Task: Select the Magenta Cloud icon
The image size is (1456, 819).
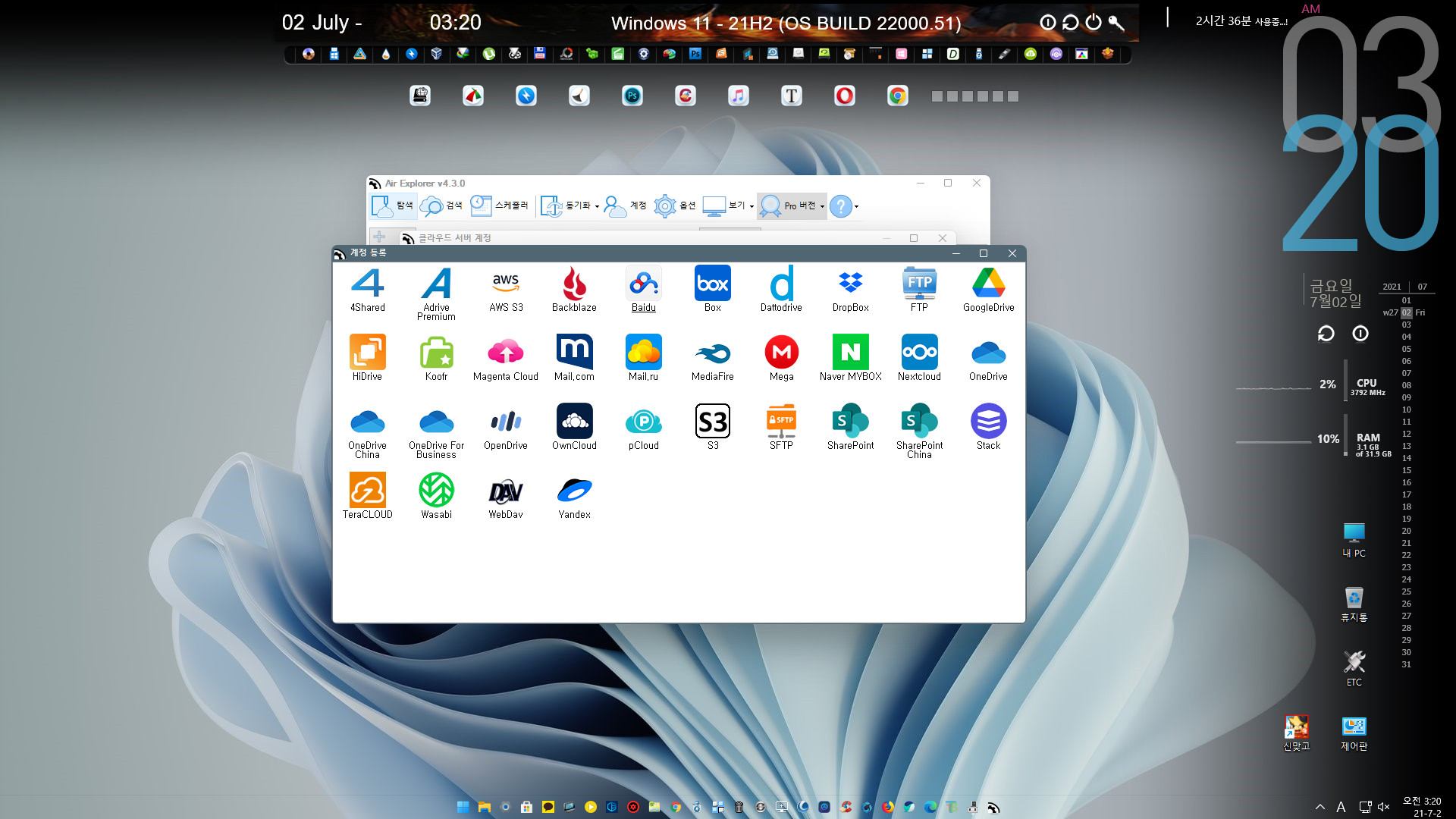Action: tap(506, 358)
